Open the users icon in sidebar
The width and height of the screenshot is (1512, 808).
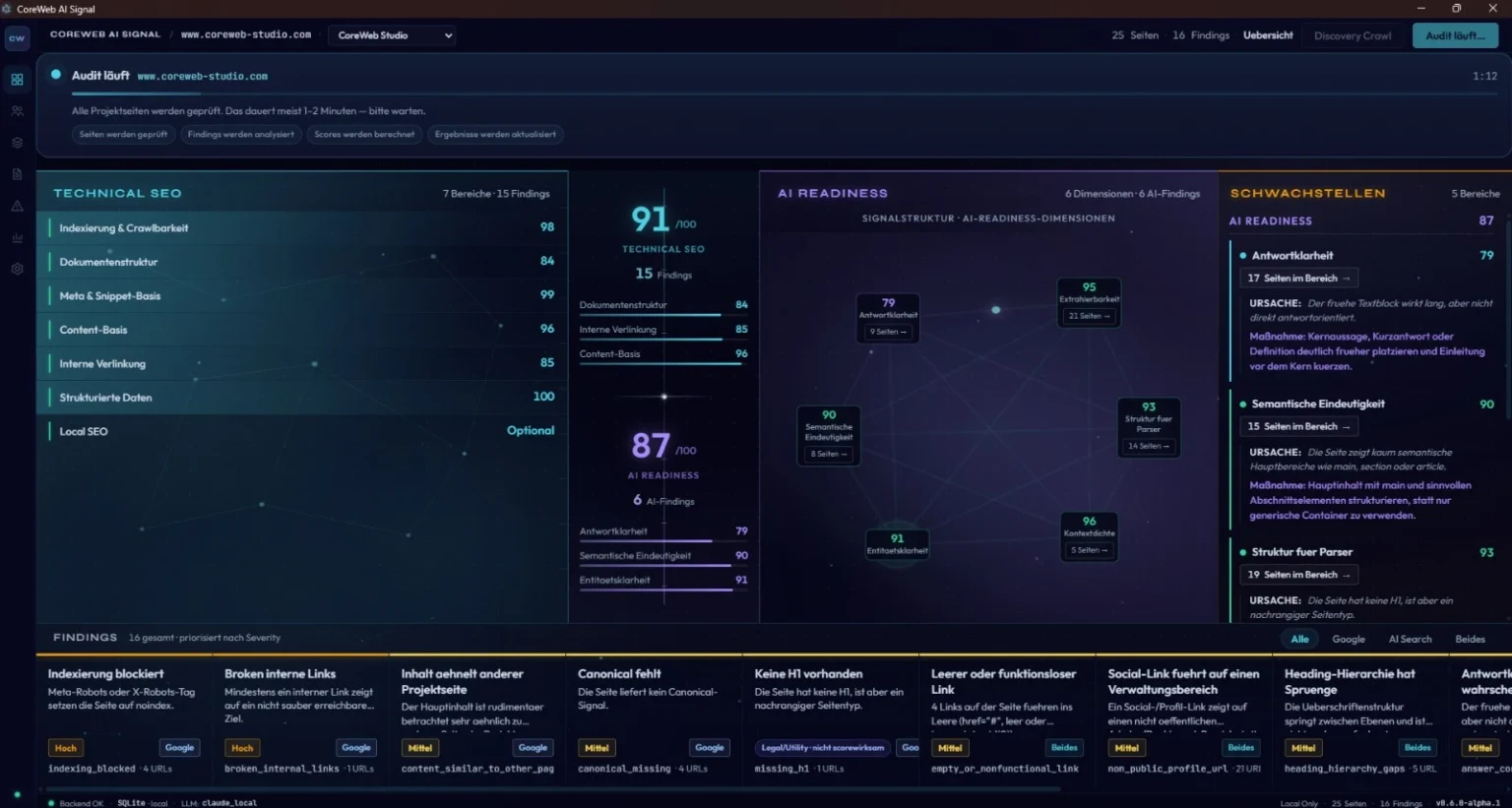click(17, 111)
